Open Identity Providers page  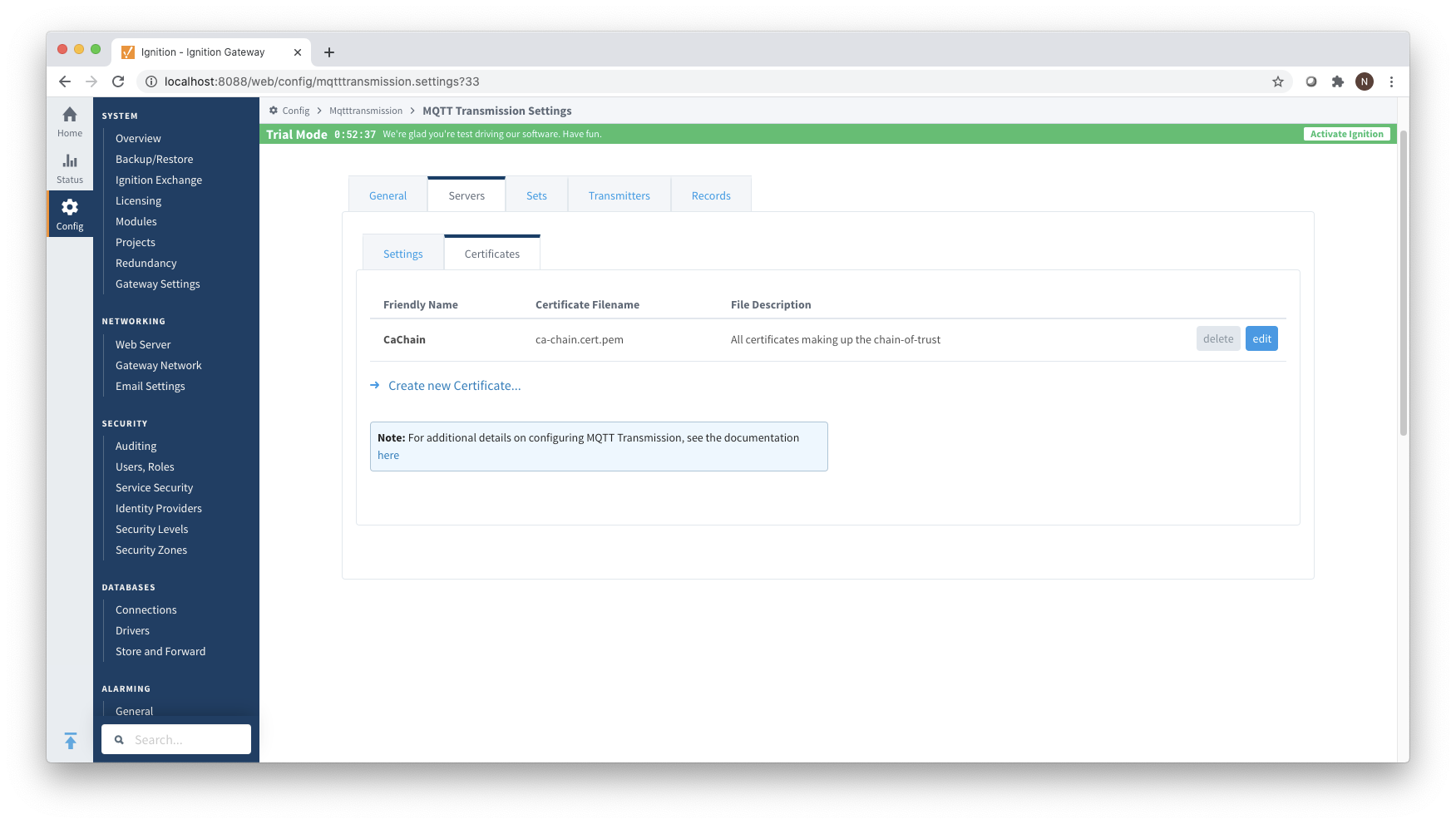coord(159,508)
